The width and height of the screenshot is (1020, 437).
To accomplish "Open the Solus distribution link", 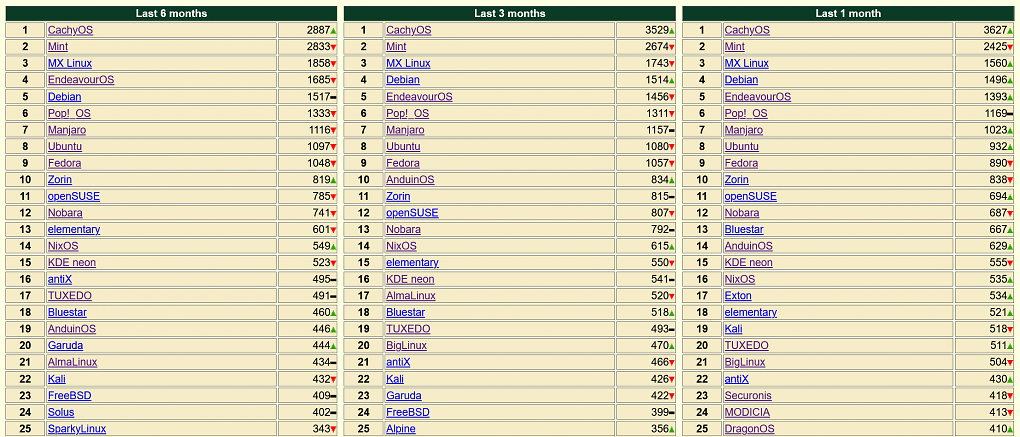I will [61, 412].
